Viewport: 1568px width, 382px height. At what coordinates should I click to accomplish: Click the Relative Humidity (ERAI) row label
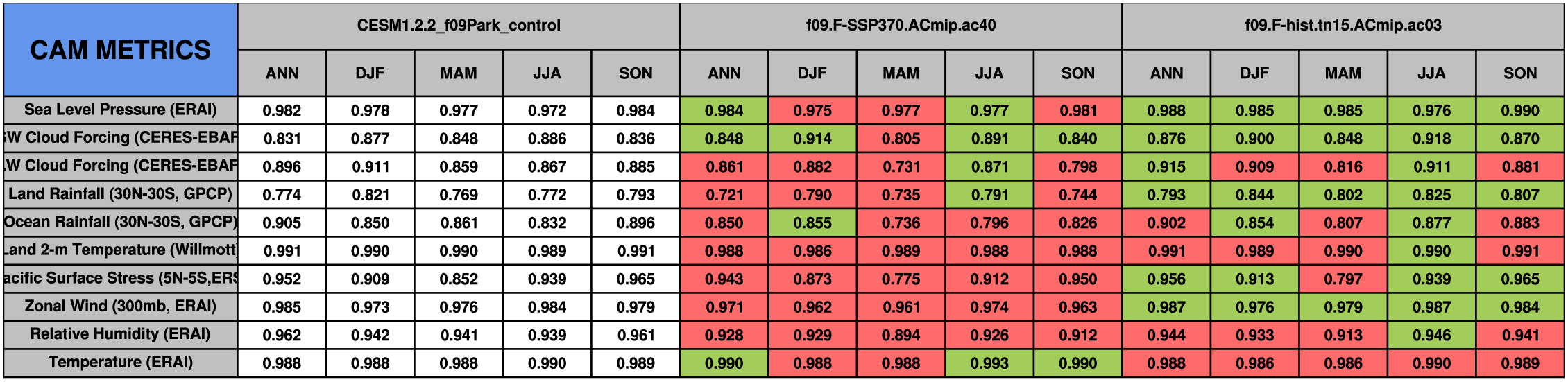click(x=120, y=334)
